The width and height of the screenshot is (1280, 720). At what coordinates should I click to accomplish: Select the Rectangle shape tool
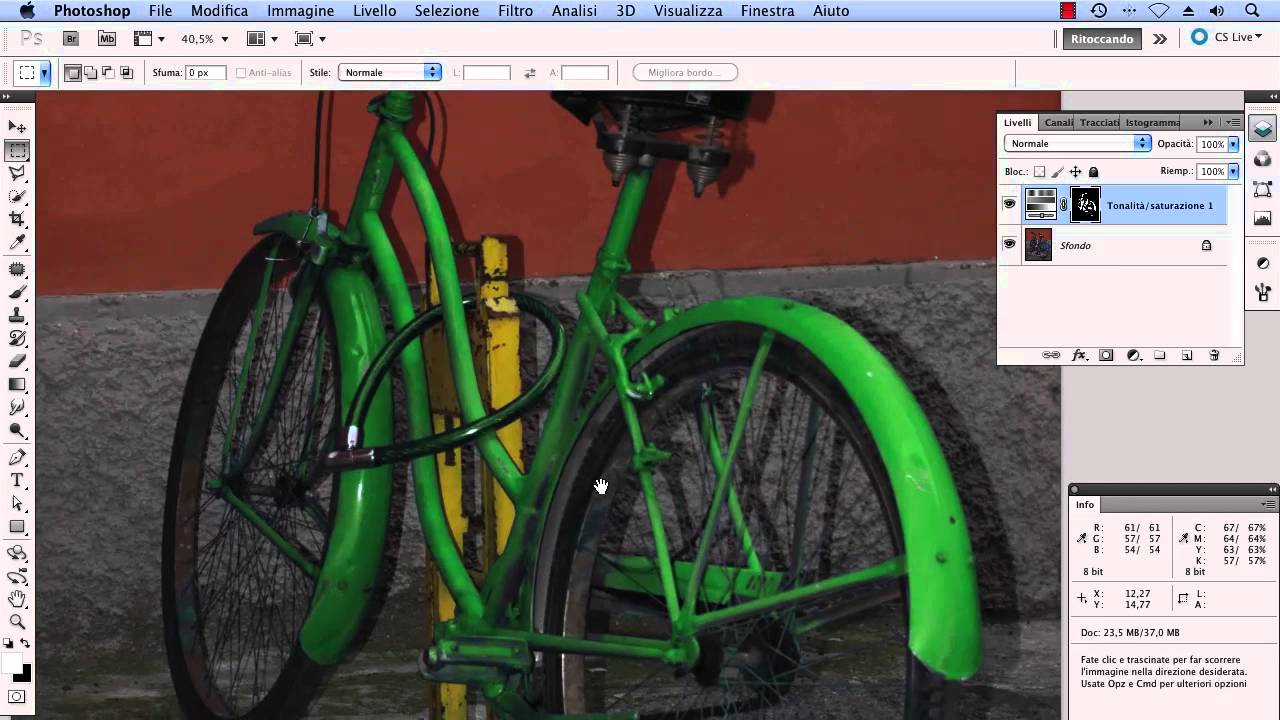17,526
